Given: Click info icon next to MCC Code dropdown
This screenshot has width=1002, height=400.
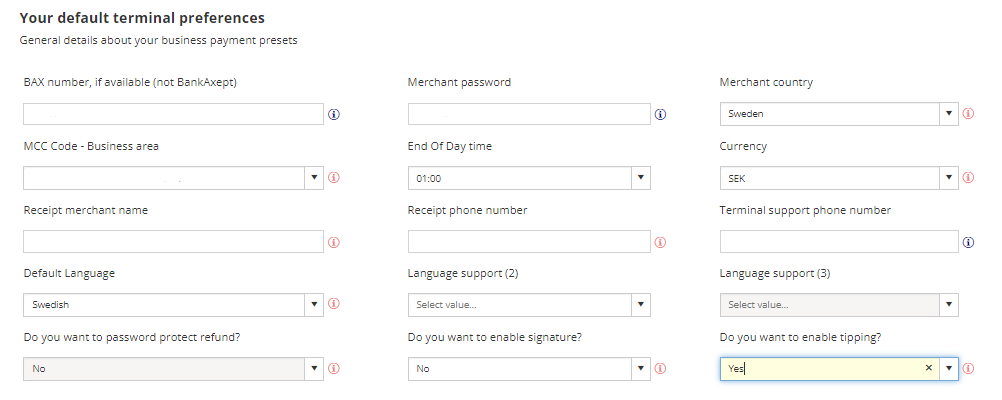Looking at the screenshot, I should point(334,178).
